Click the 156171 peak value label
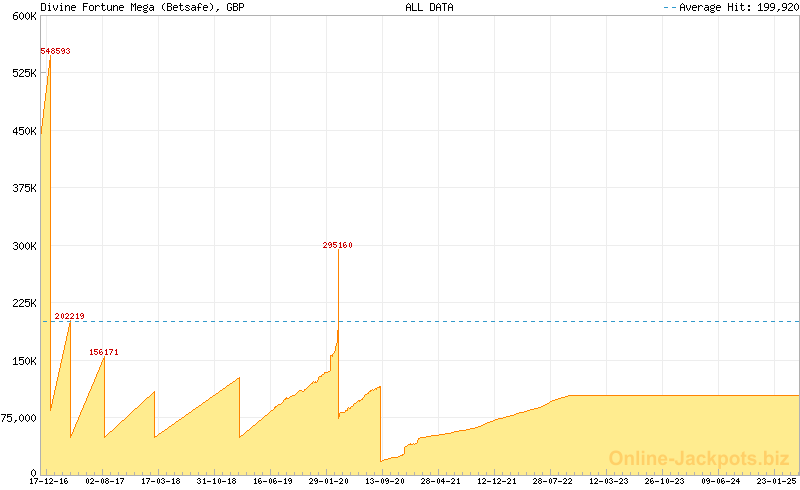The image size is (800, 490). [x=104, y=352]
